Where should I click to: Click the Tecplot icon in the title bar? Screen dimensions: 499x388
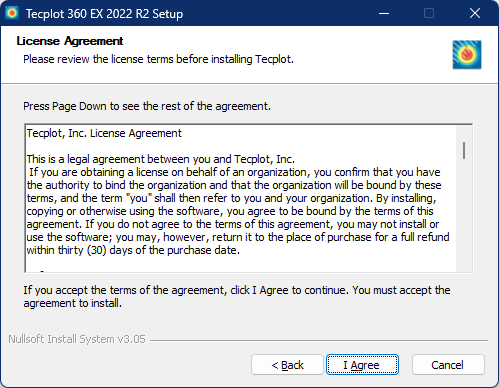pos(12,13)
